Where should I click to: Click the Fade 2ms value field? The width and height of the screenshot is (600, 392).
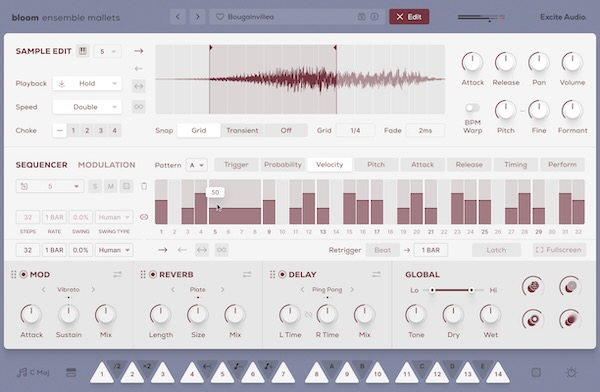425,131
